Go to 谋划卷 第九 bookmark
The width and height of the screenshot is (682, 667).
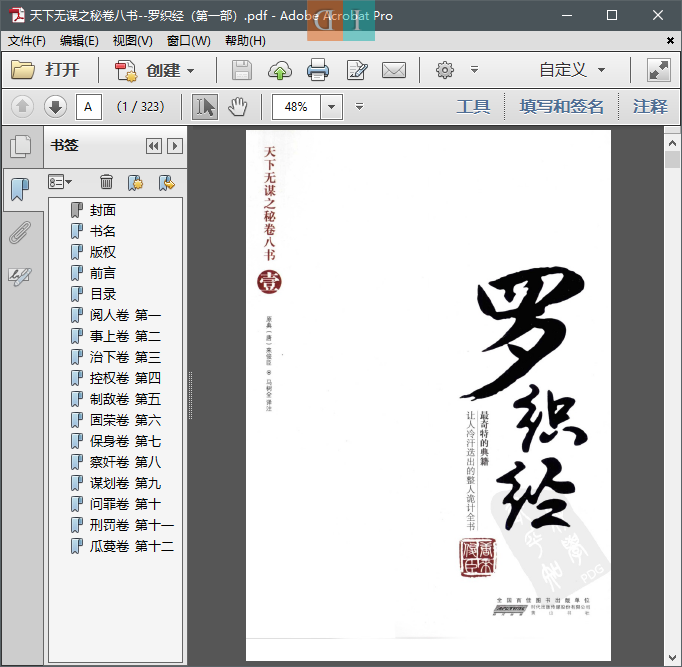point(125,483)
